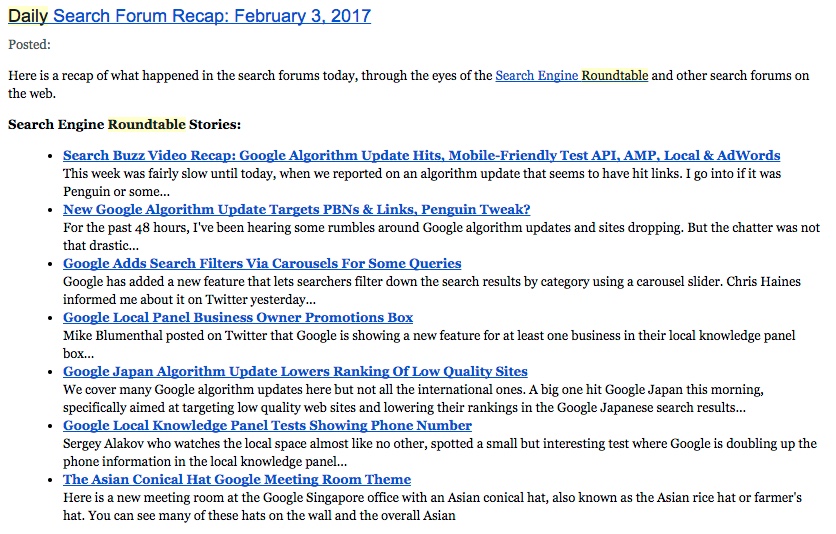Click text 'phone information in the local knowledge panel...'
Image resolution: width=836 pixels, height=534 pixels.
click(x=205, y=462)
